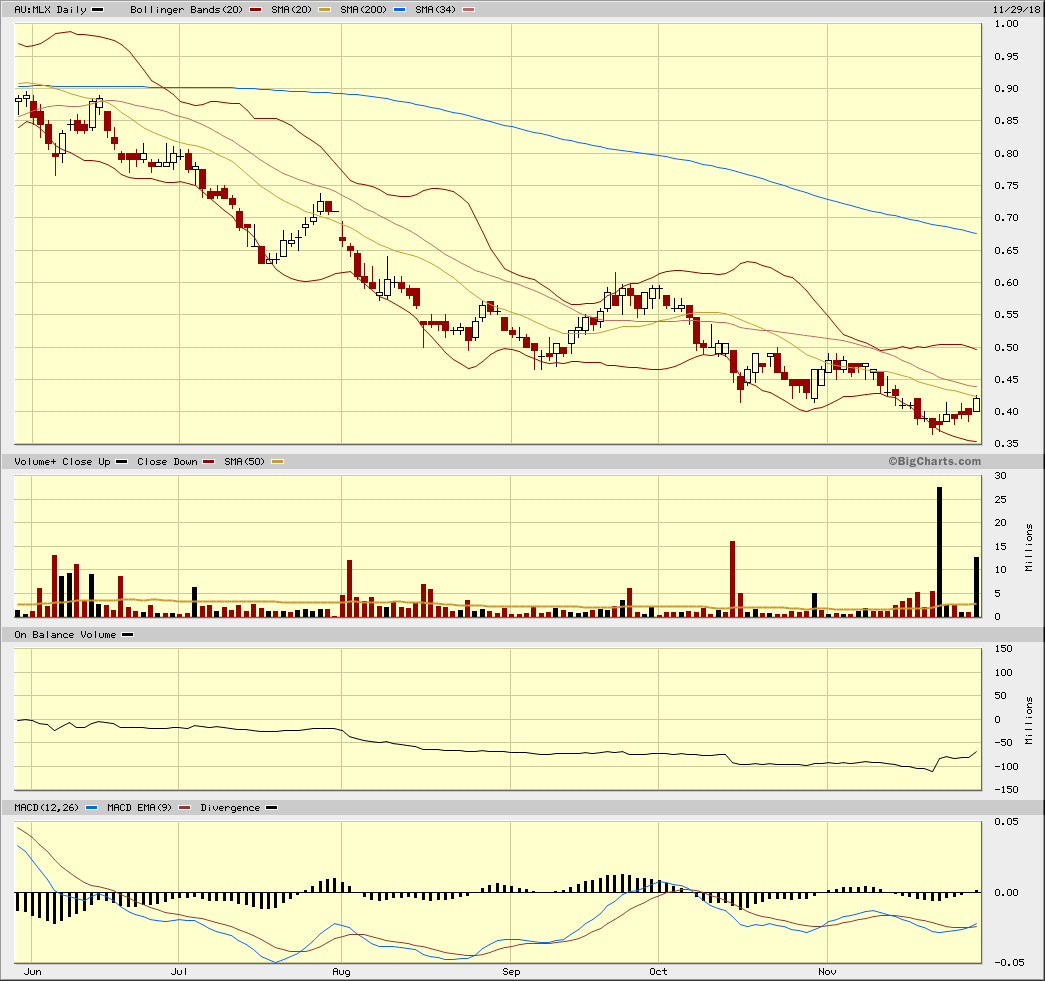Click the OBV axis label 150
1045x981 pixels.
pos(1003,649)
